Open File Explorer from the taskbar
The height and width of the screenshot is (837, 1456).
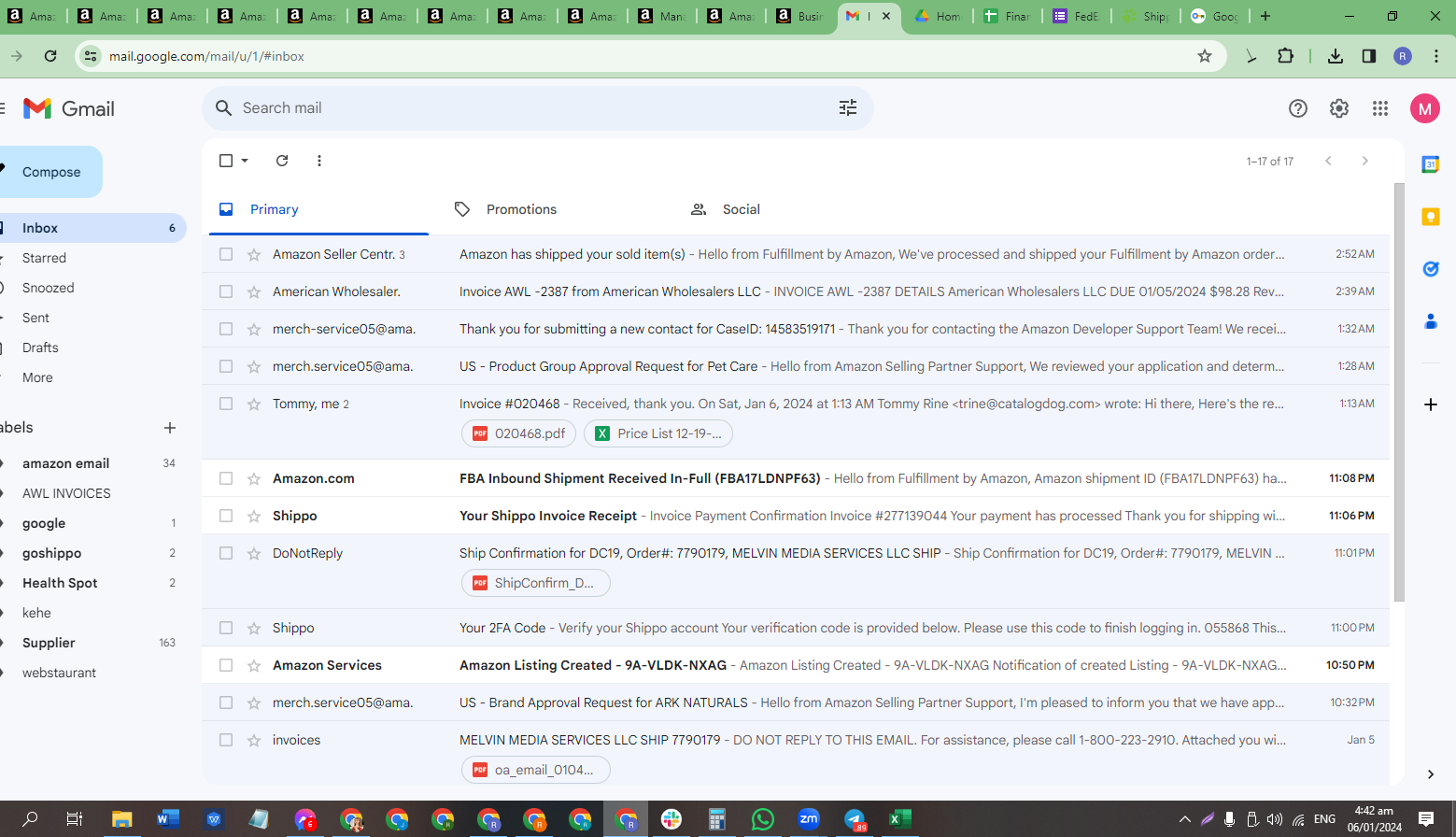click(x=122, y=819)
